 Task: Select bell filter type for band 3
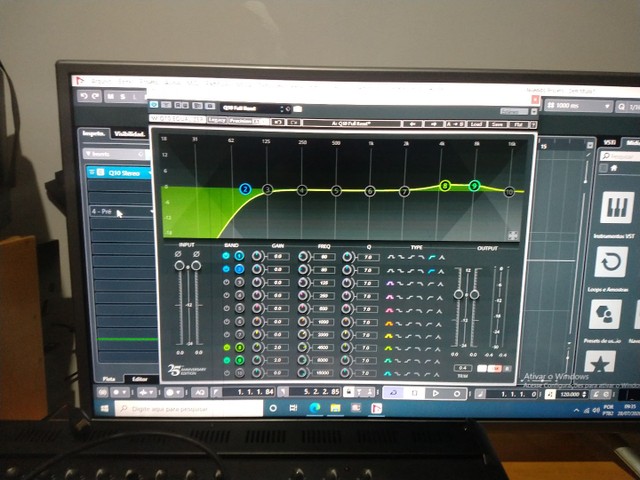390,283
